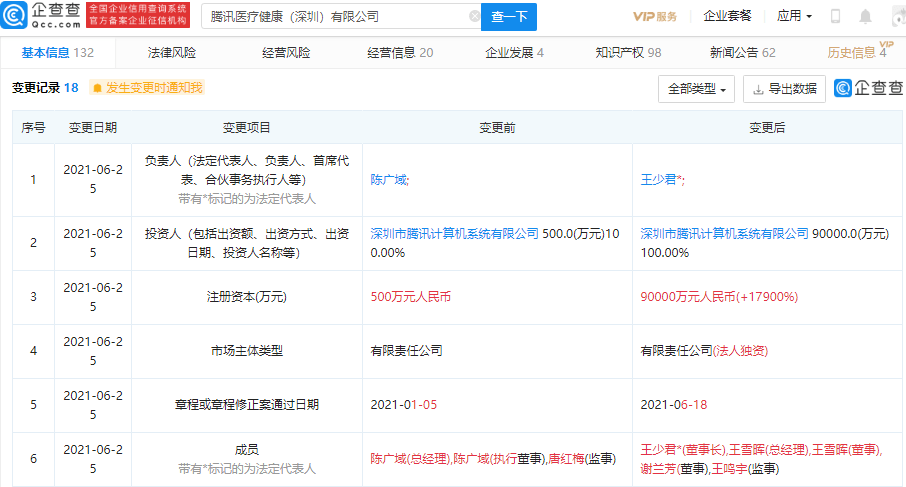Click 90000万元人民币(+17900%) cell text
Viewport: 906px width, 487px height.
click(x=719, y=297)
